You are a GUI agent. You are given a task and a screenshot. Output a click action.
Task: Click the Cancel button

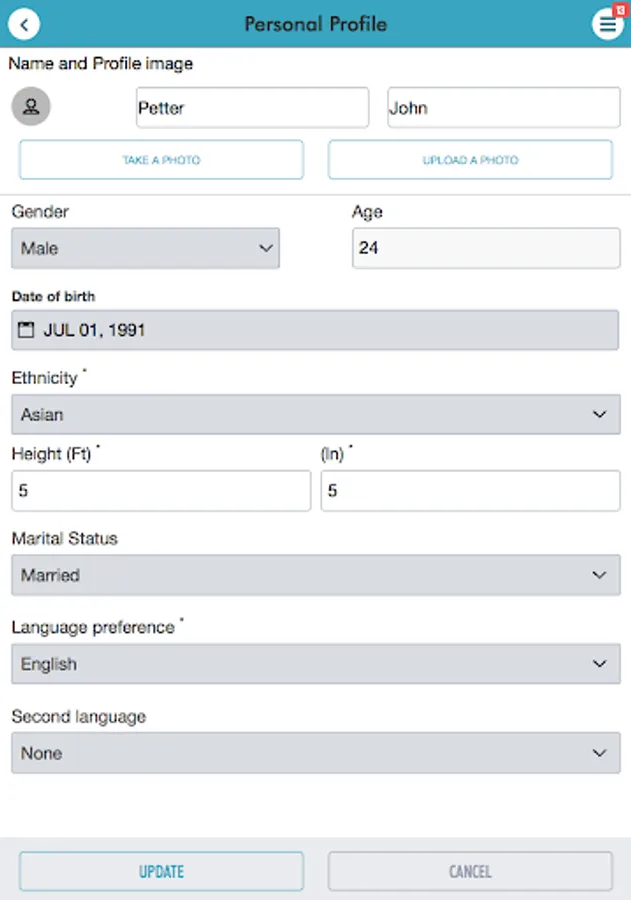pos(470,871)
